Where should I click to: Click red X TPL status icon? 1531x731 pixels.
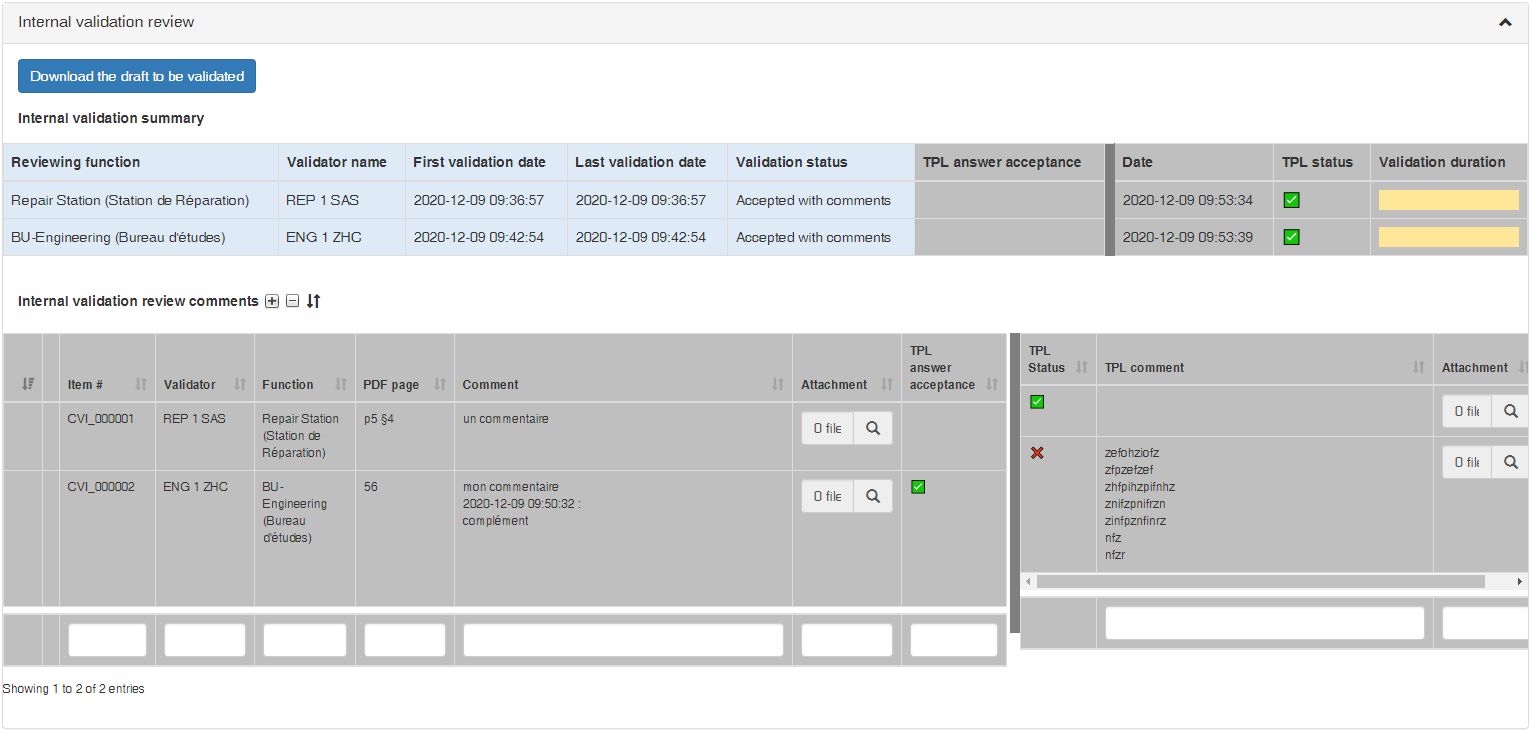1037,453
